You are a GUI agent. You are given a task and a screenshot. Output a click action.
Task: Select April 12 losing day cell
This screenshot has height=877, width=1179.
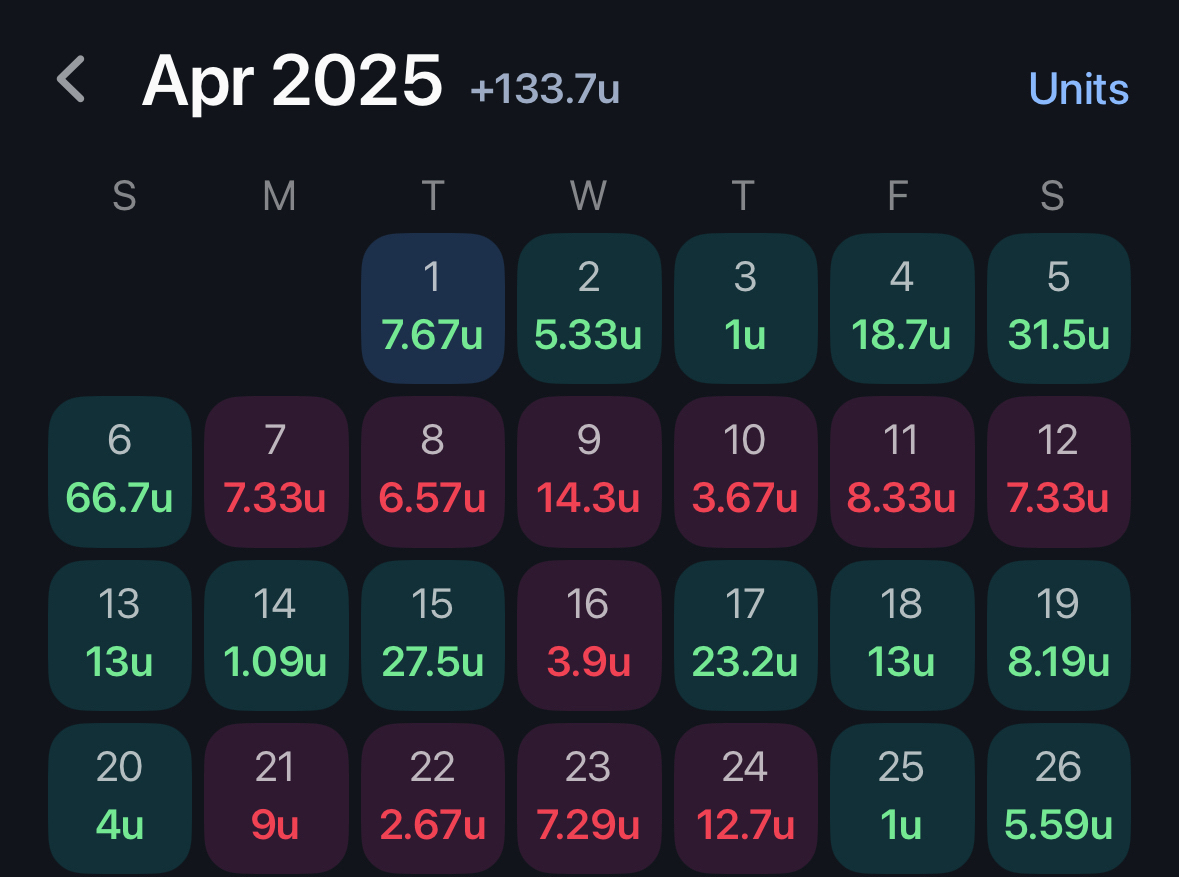[1058, 471]
